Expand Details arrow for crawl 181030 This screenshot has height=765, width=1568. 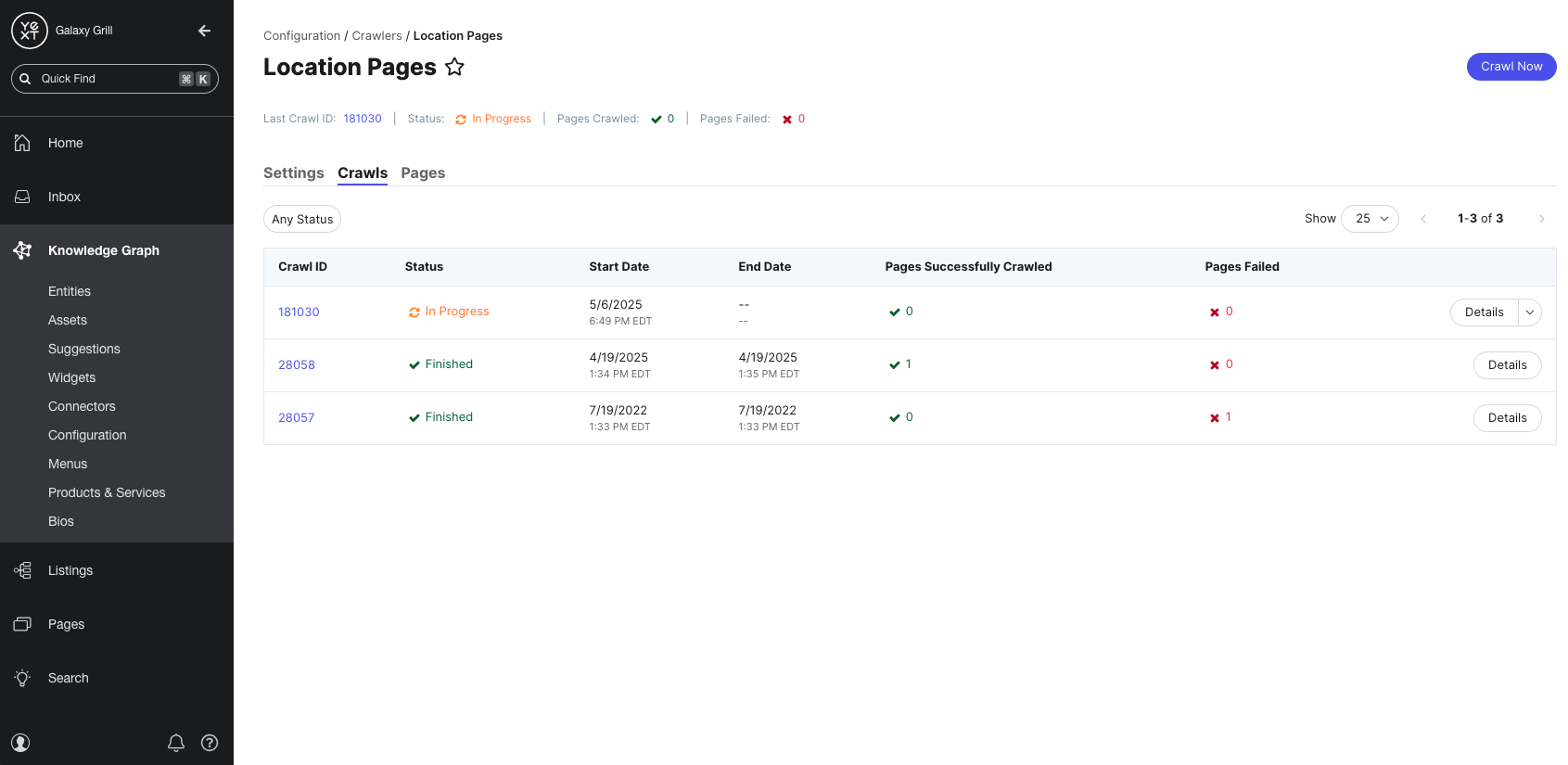pyautogui.click(x=1530, y=312)
